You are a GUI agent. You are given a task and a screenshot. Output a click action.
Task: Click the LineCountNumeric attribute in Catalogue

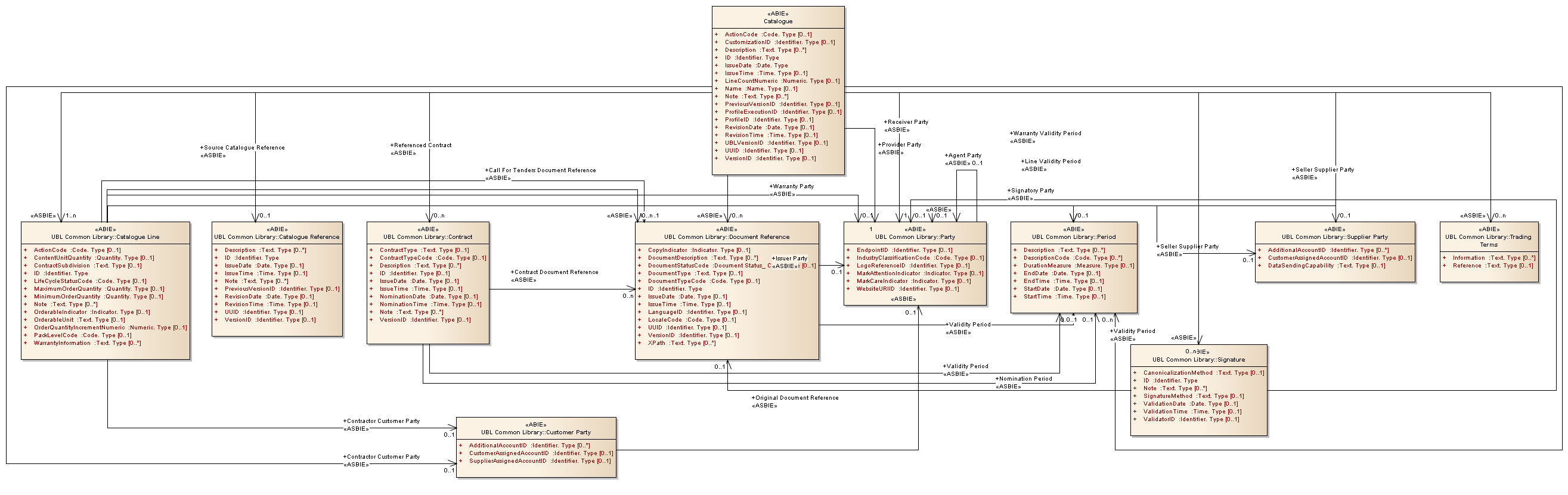(x=751, y=81)
